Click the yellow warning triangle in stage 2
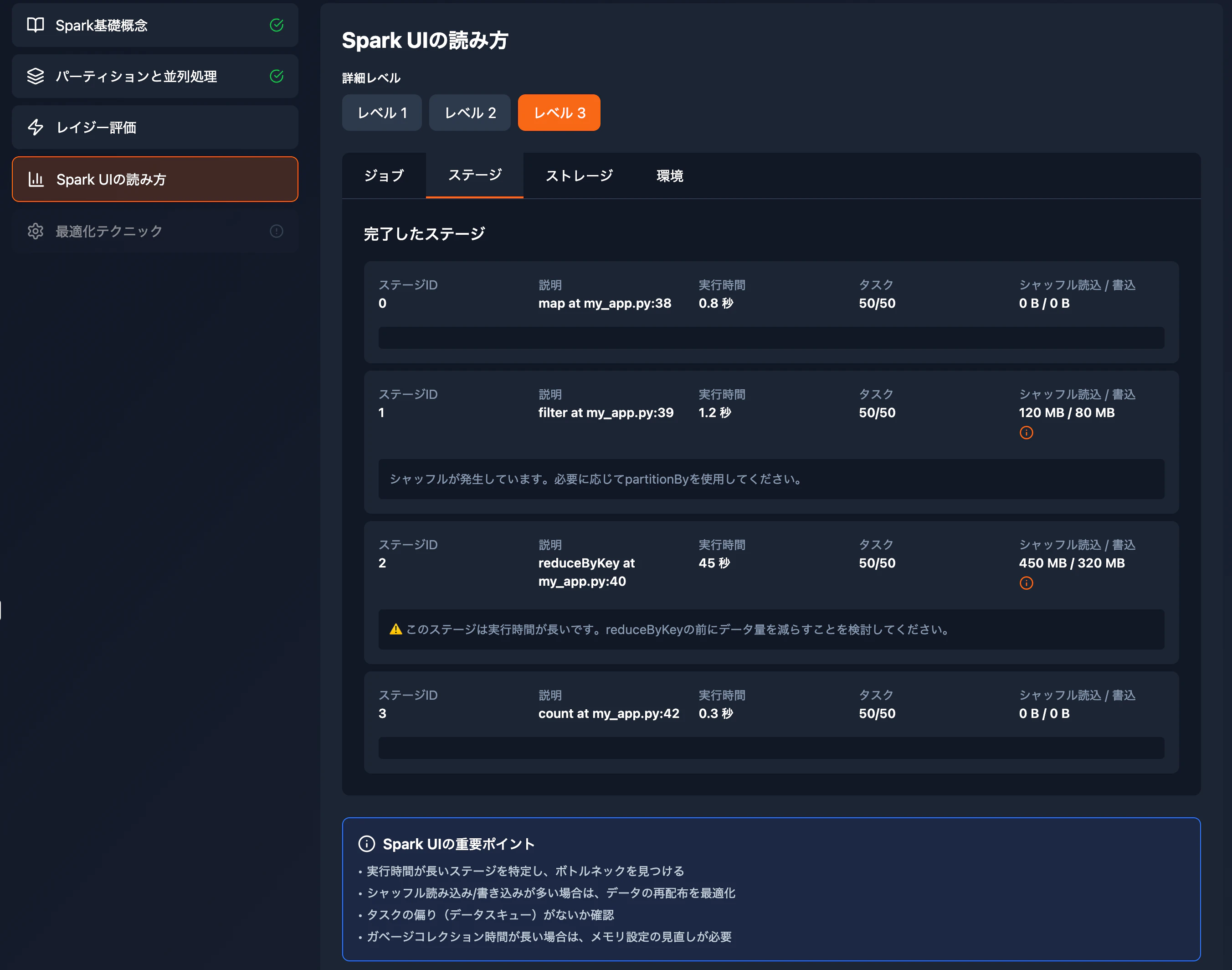This screenshot has width=1232, height=970. (396, 629)
